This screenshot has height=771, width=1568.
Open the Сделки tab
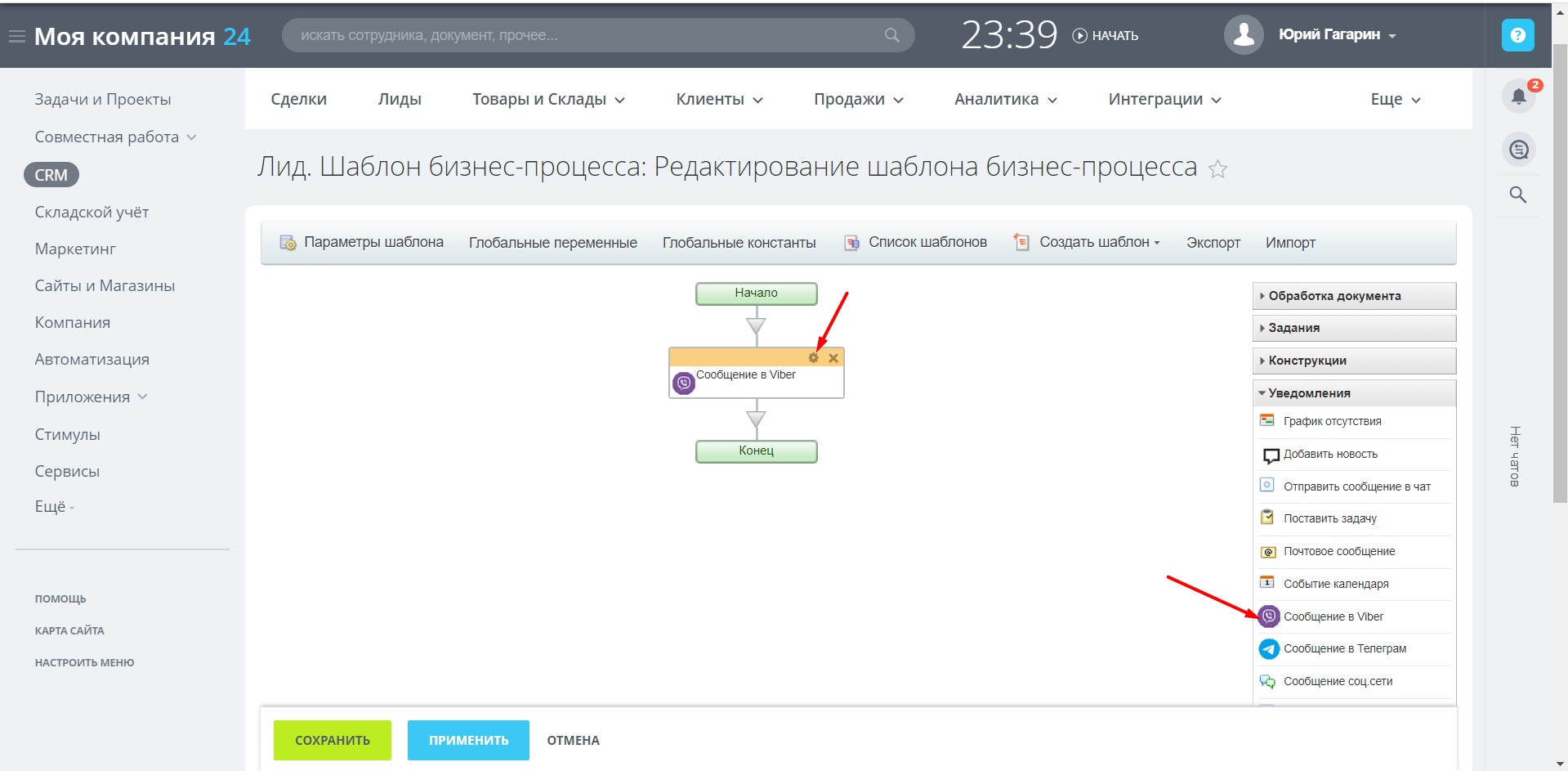298,99
